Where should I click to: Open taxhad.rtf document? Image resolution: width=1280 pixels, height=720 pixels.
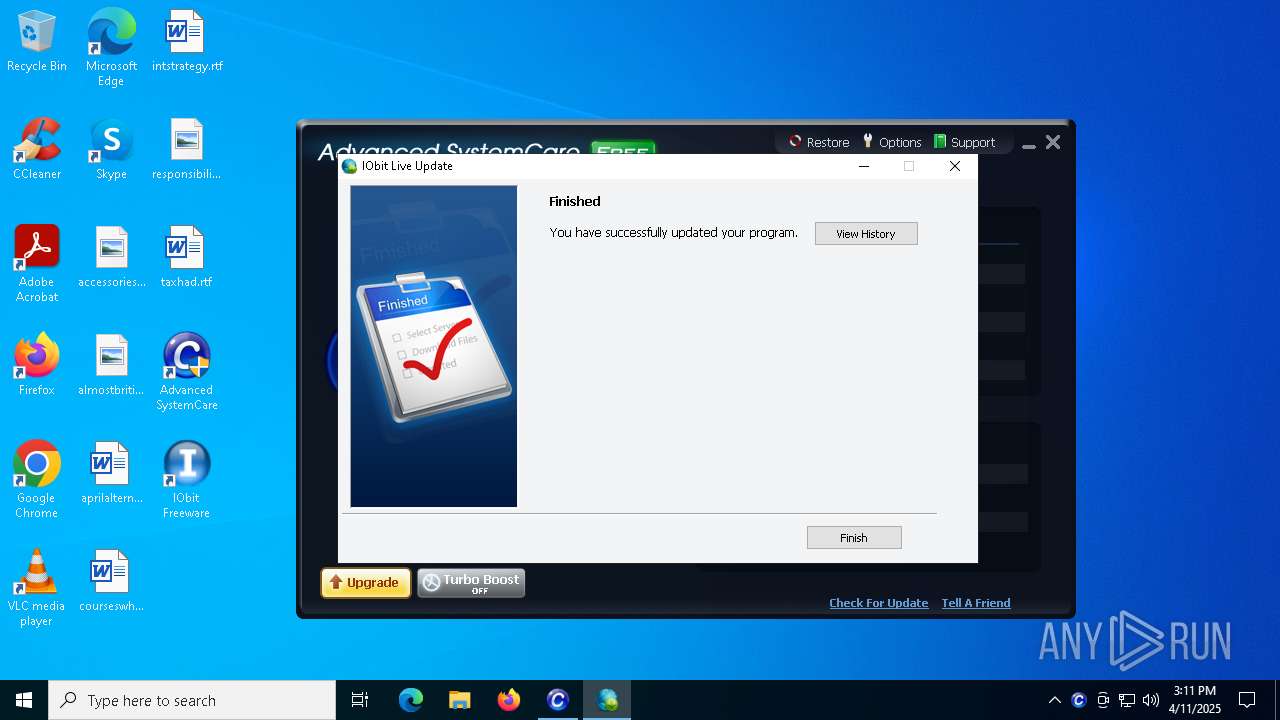point(187,257)
